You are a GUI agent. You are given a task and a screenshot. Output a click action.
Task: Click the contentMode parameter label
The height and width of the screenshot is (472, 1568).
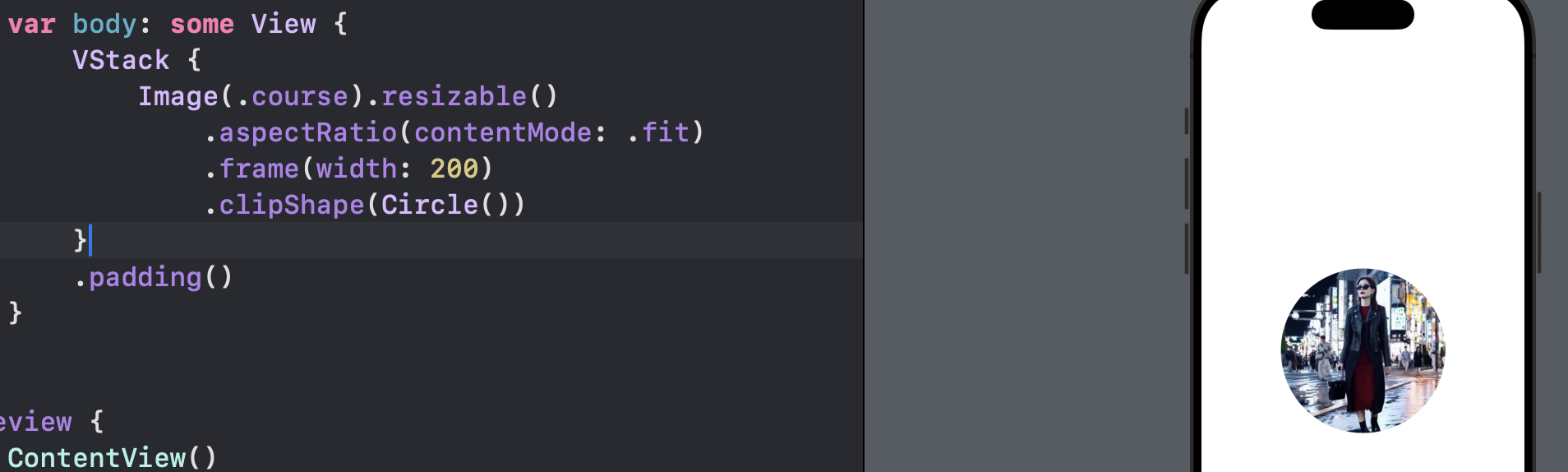tap(503, 132)
